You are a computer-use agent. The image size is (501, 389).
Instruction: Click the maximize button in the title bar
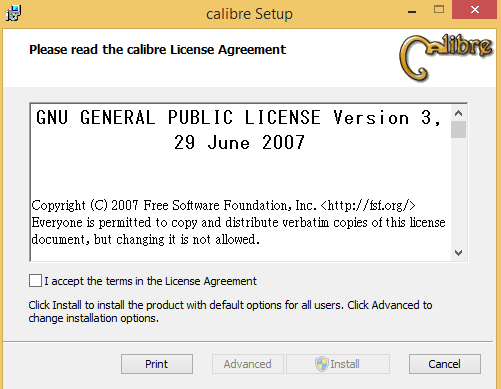coord(439,9)
